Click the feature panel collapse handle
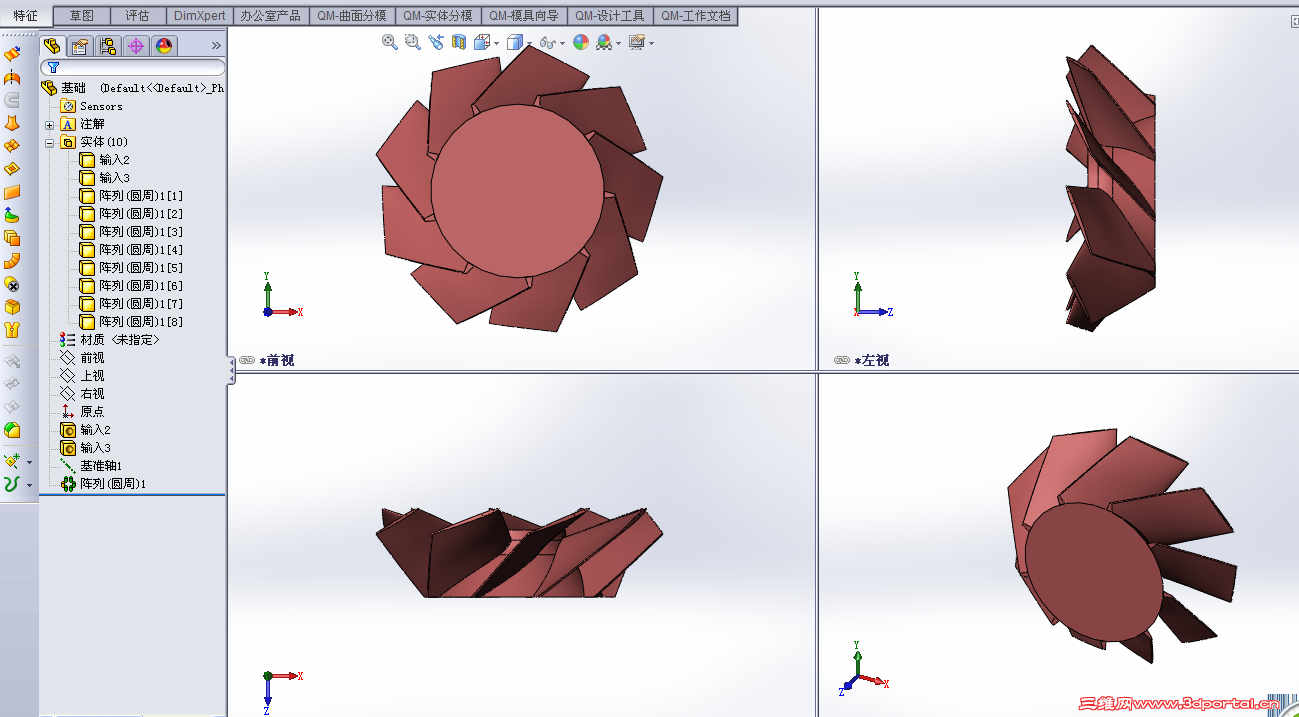The width and height of the screenshot is (1299, 717). [x=232, y=371]
